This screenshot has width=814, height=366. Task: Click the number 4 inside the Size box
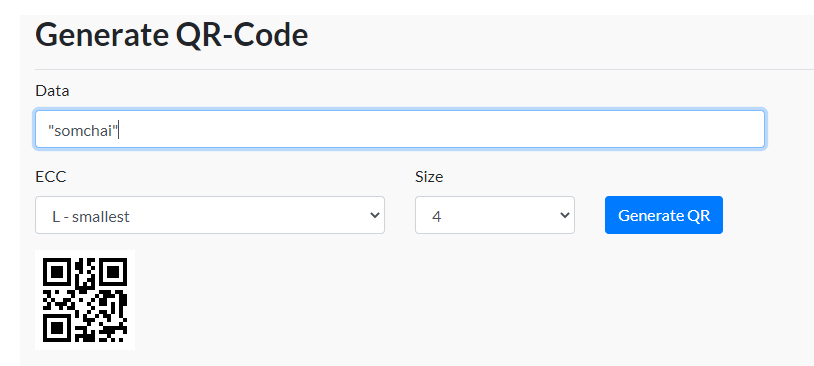point(437,216)
